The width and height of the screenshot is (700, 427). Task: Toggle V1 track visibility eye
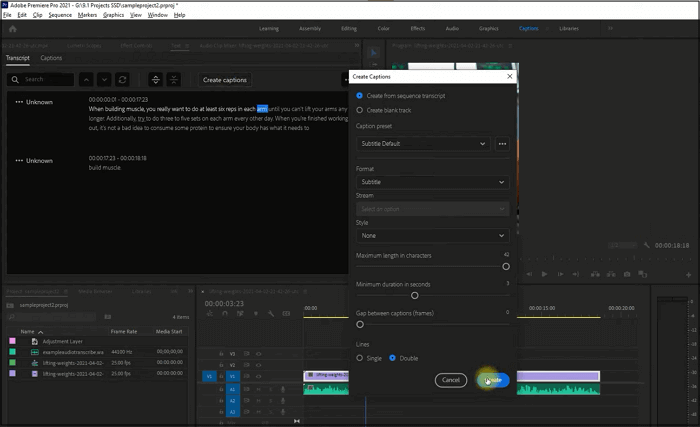coord(258,377)
